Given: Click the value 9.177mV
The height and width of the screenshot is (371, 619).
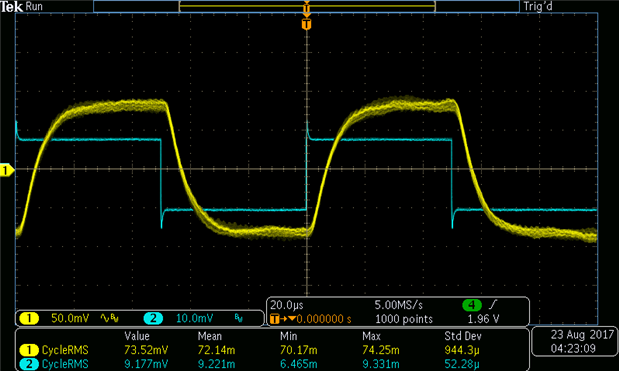Looking at the screenshot, I should (x=146, y=364).
